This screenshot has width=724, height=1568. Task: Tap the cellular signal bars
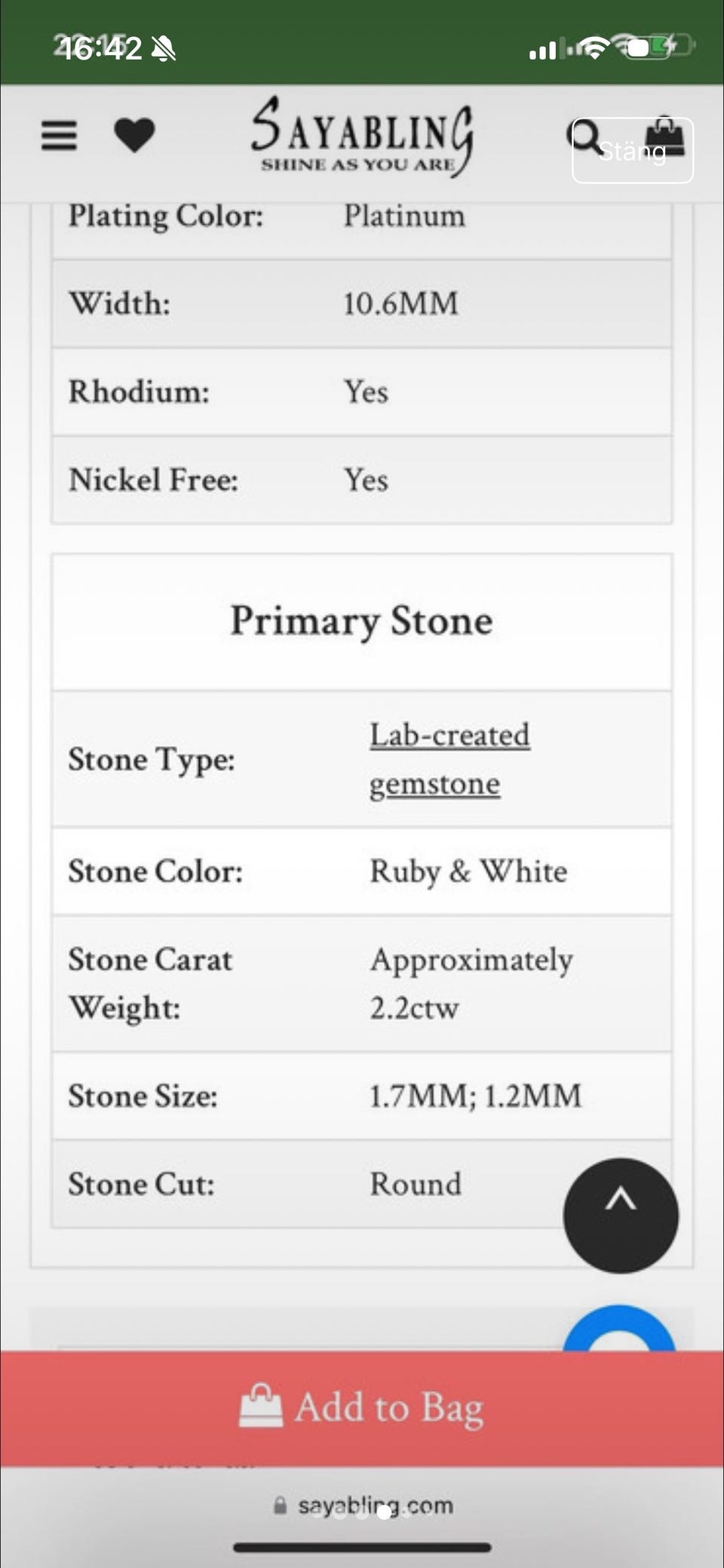(542, 51)
